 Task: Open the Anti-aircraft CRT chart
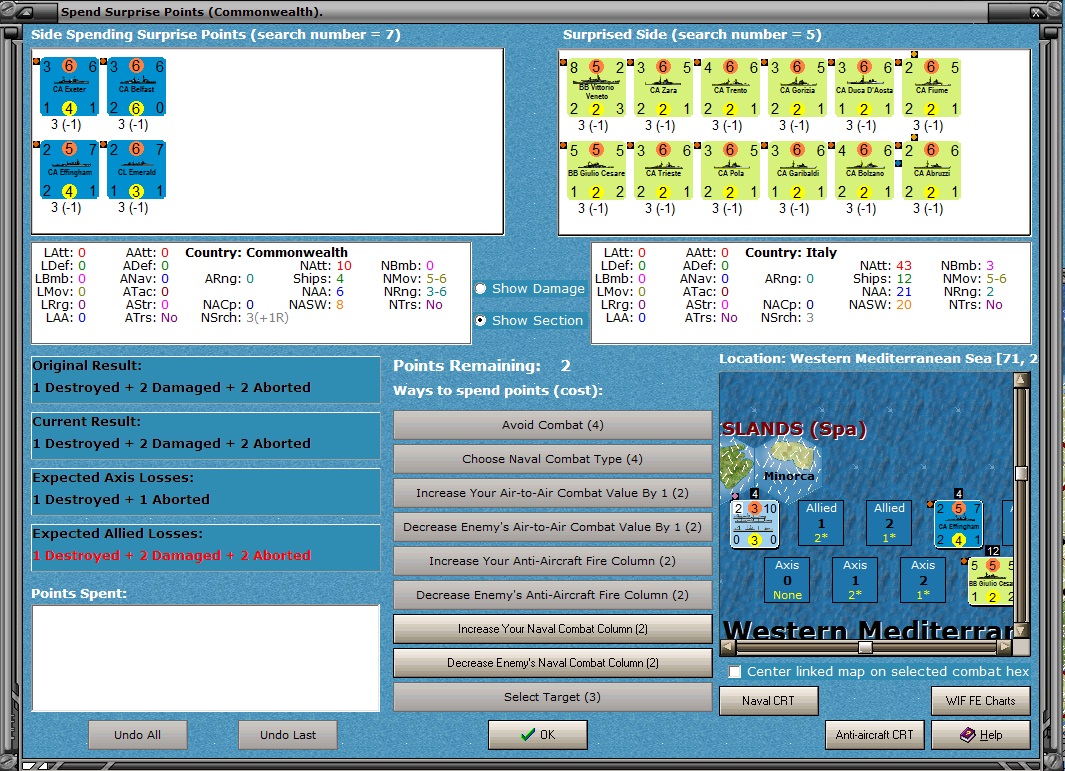point(874,735)
